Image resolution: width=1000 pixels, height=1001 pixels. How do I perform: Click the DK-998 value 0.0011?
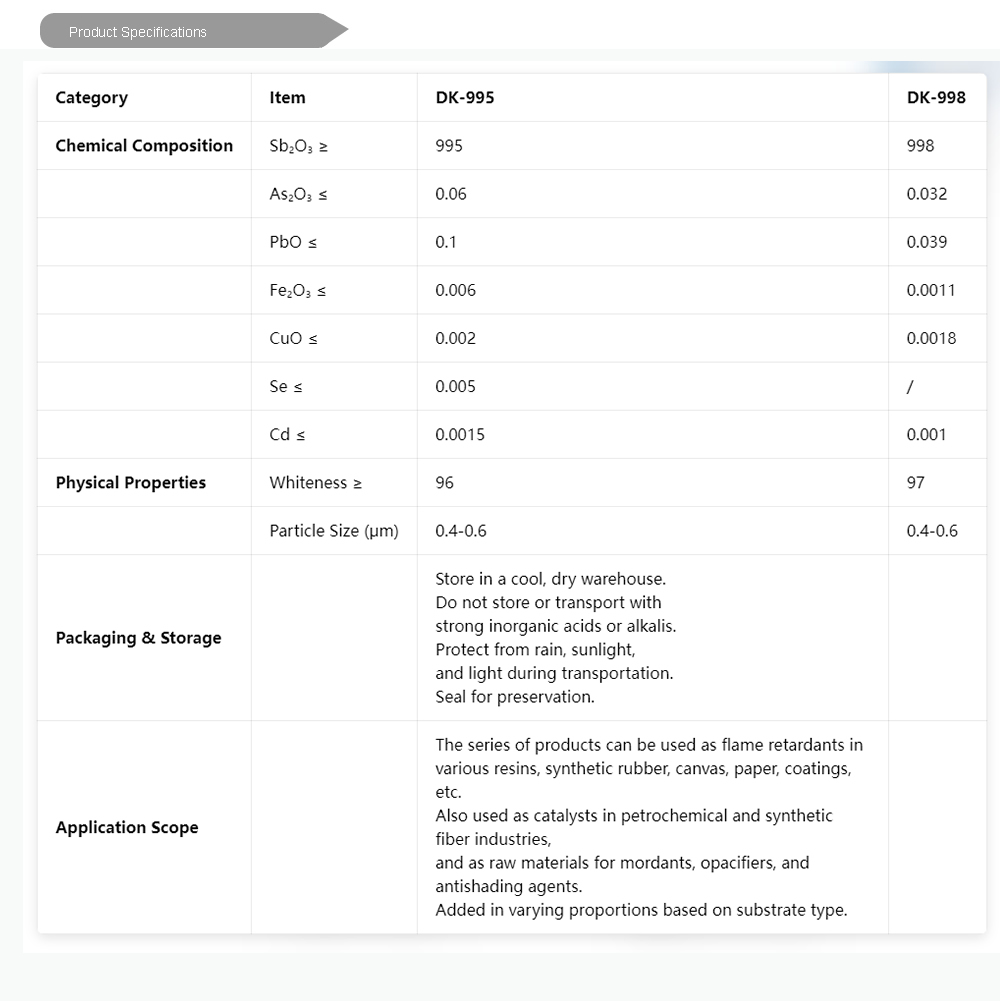(x=931, y=291)
